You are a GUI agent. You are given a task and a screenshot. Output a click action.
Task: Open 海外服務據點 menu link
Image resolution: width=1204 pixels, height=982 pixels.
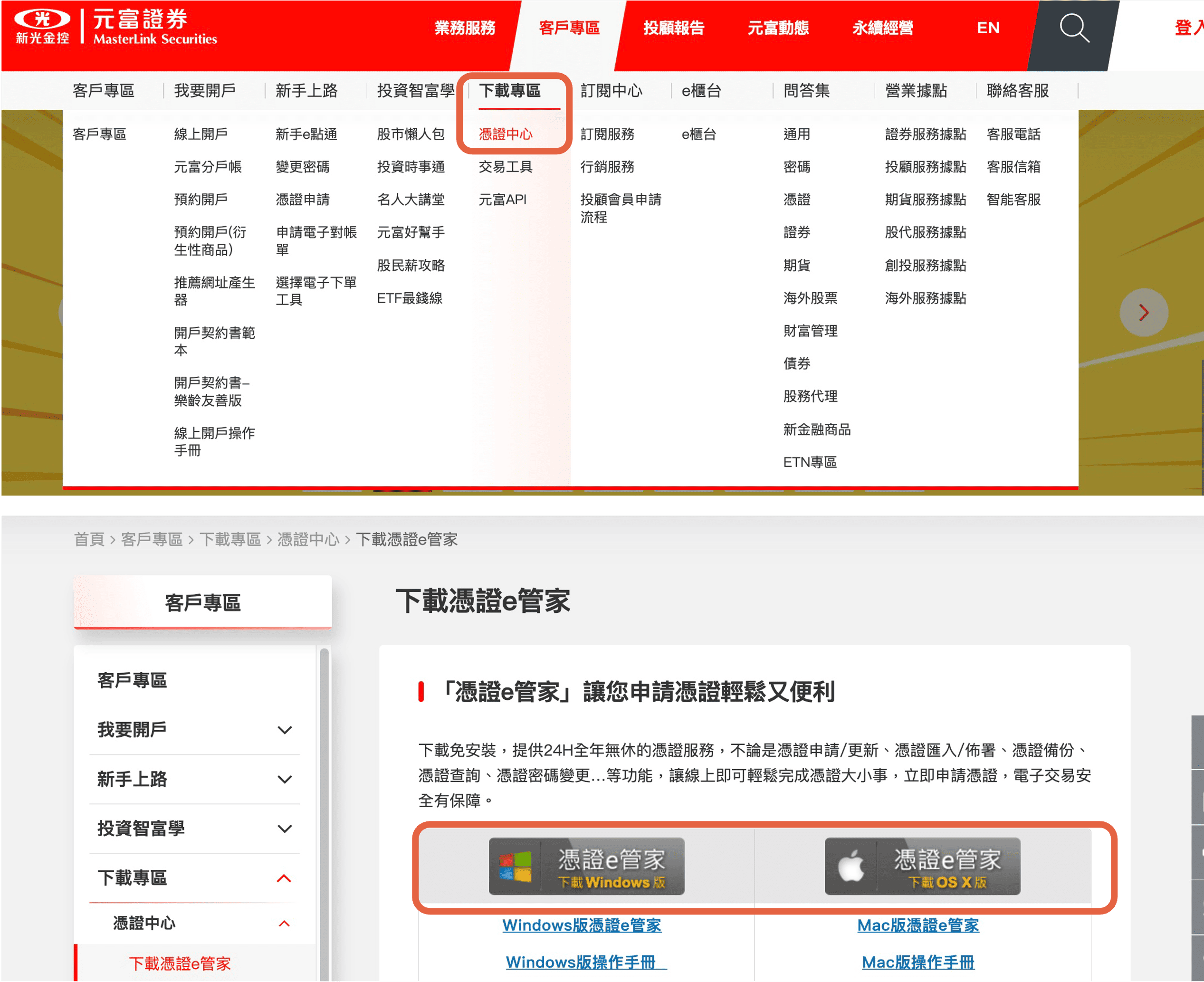tap(926, 298)
